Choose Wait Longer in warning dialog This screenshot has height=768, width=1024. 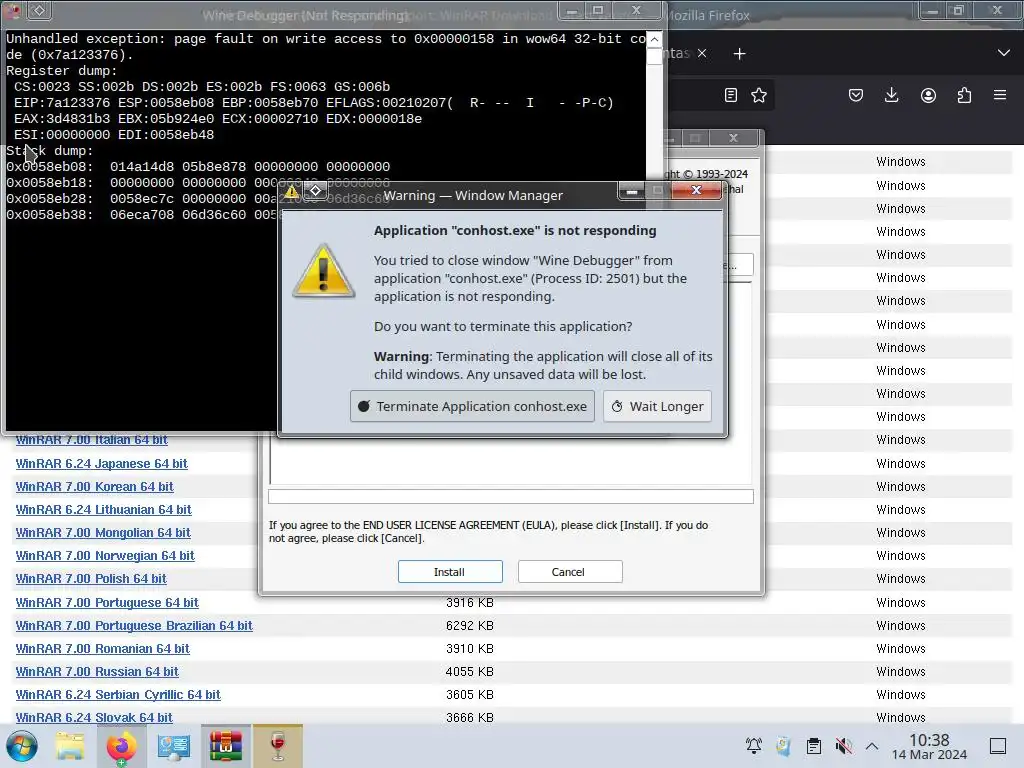(657, 406)
